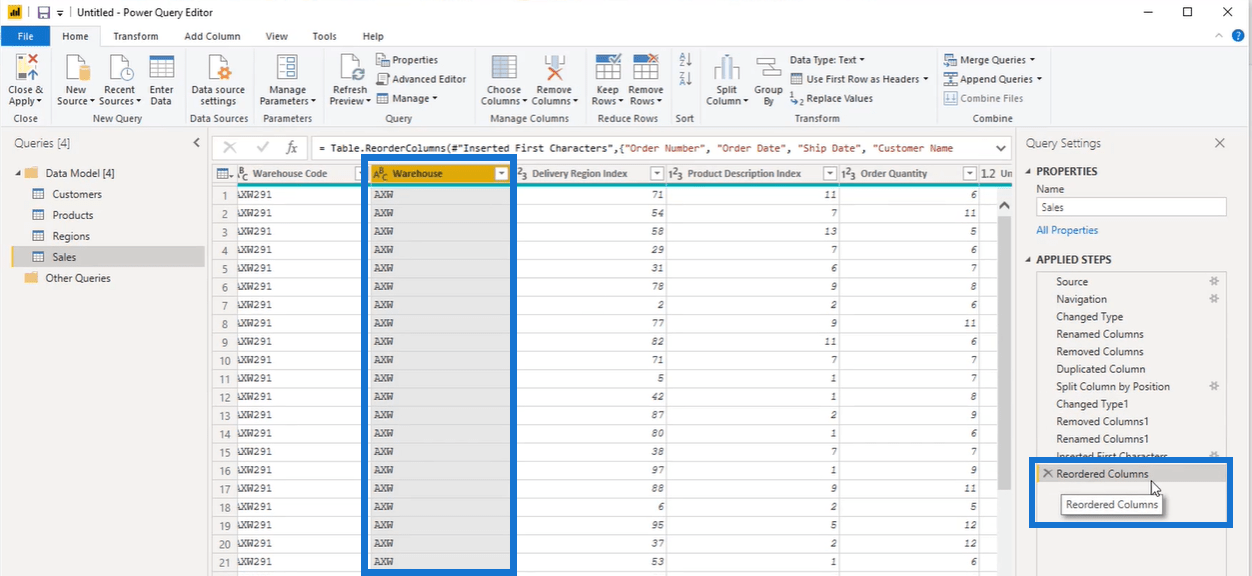Click the Split Column icon
The height and width of the screenshot is (576, 1252).
pyautogui.click(x=727, y=68)
